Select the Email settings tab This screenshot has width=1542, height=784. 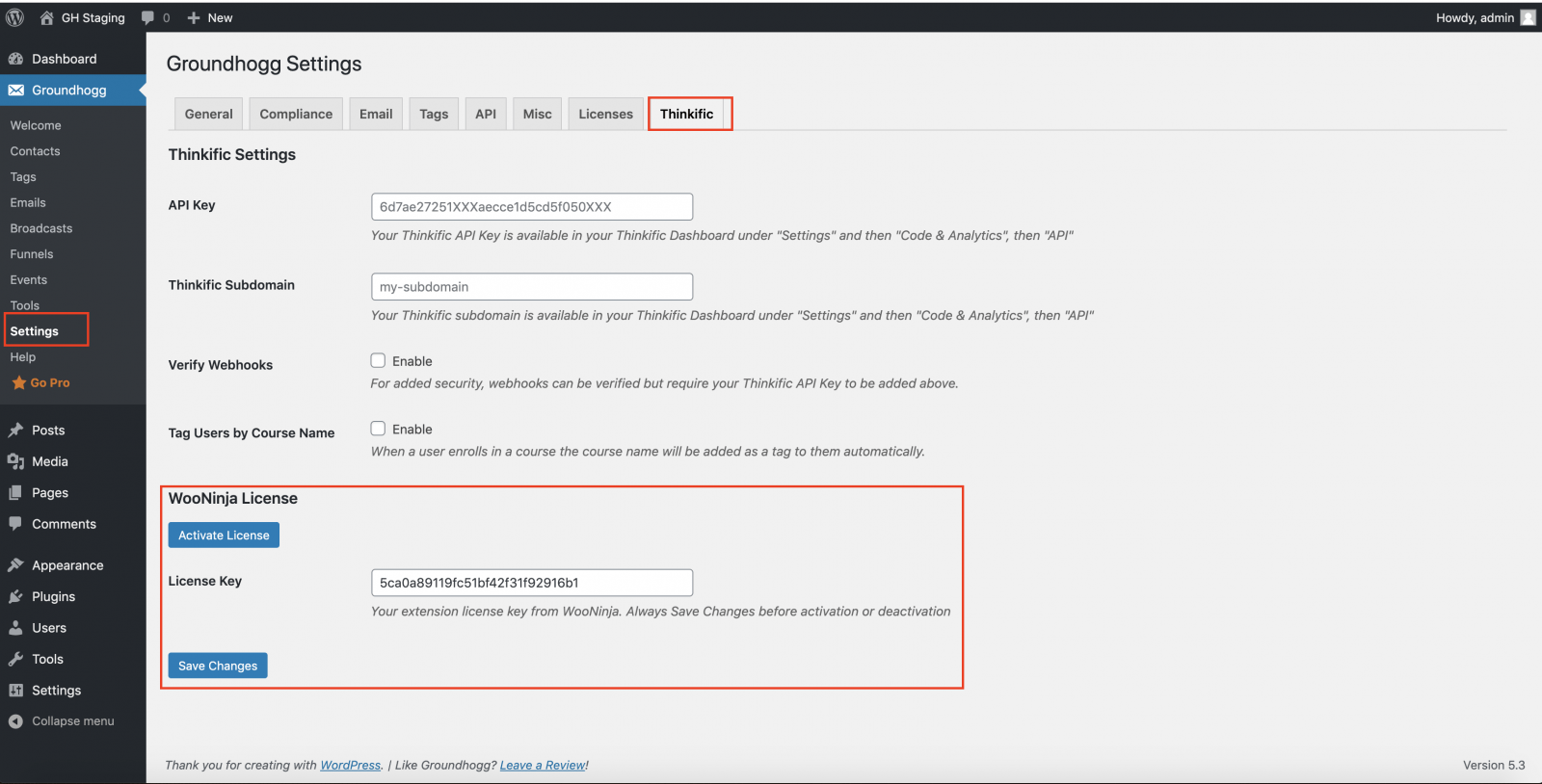(376, 114)
